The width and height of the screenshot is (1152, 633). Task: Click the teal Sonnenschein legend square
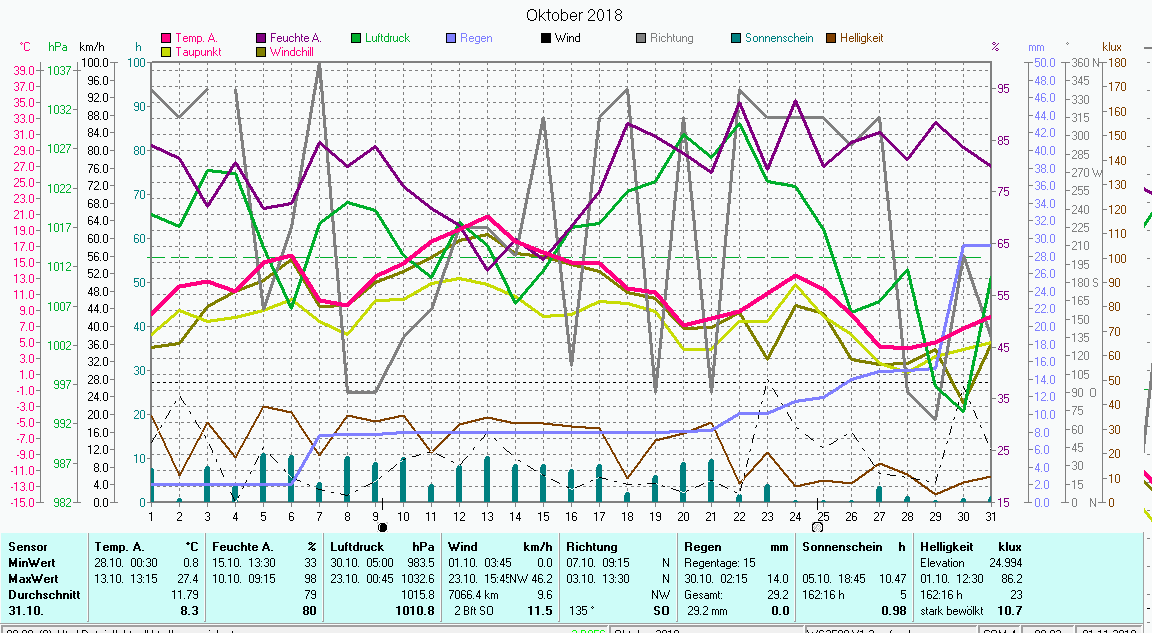click(736, 39)
